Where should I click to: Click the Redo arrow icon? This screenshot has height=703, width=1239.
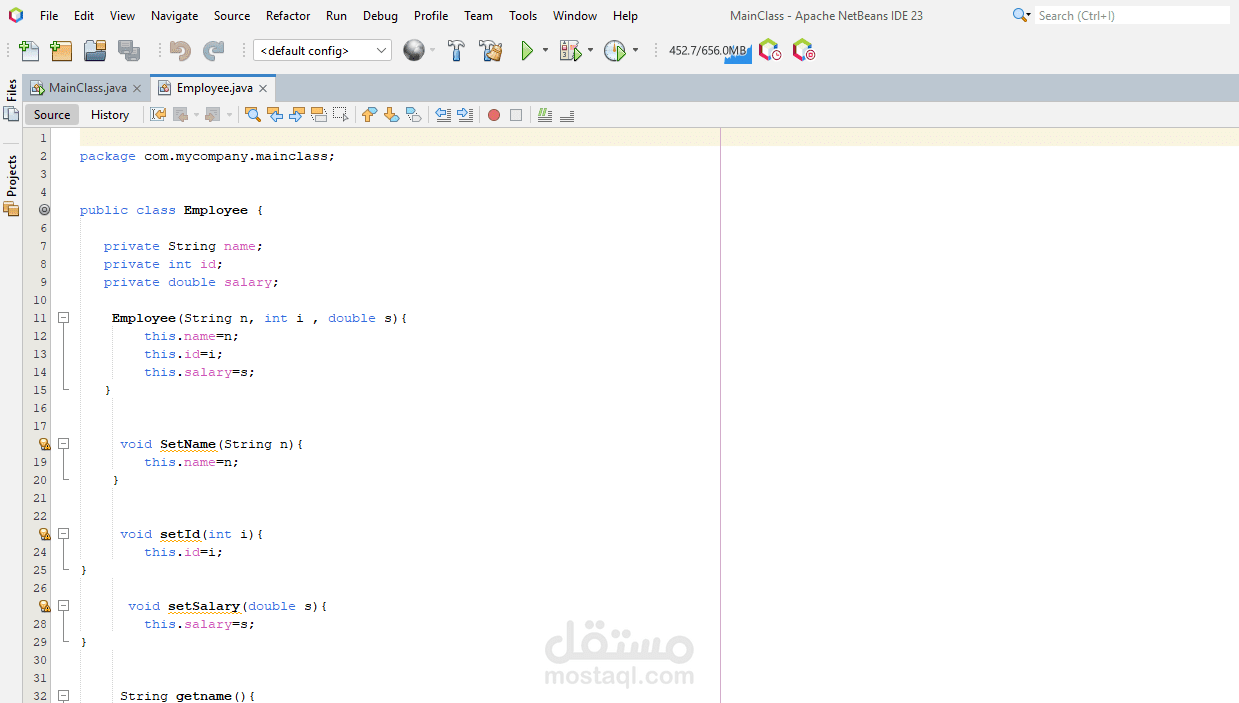click(x=213, y=51)
